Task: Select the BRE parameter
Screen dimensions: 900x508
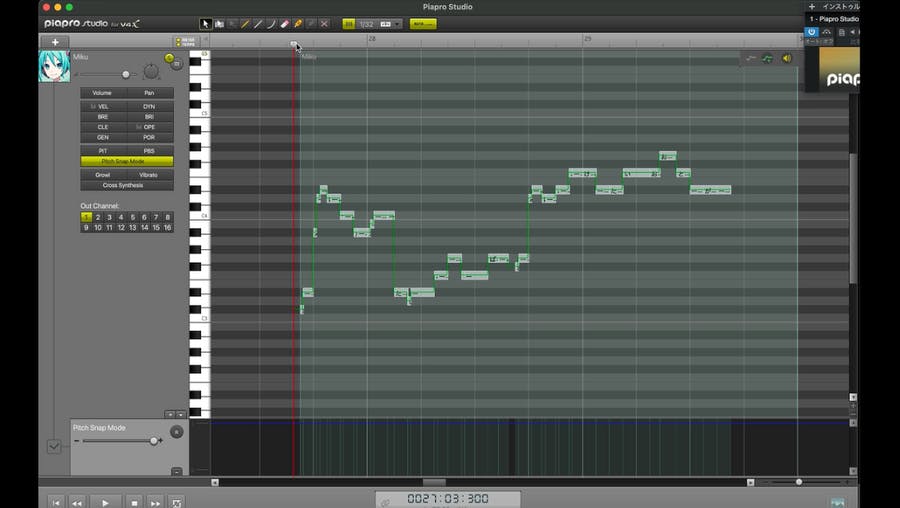Action: click(103, 117)
